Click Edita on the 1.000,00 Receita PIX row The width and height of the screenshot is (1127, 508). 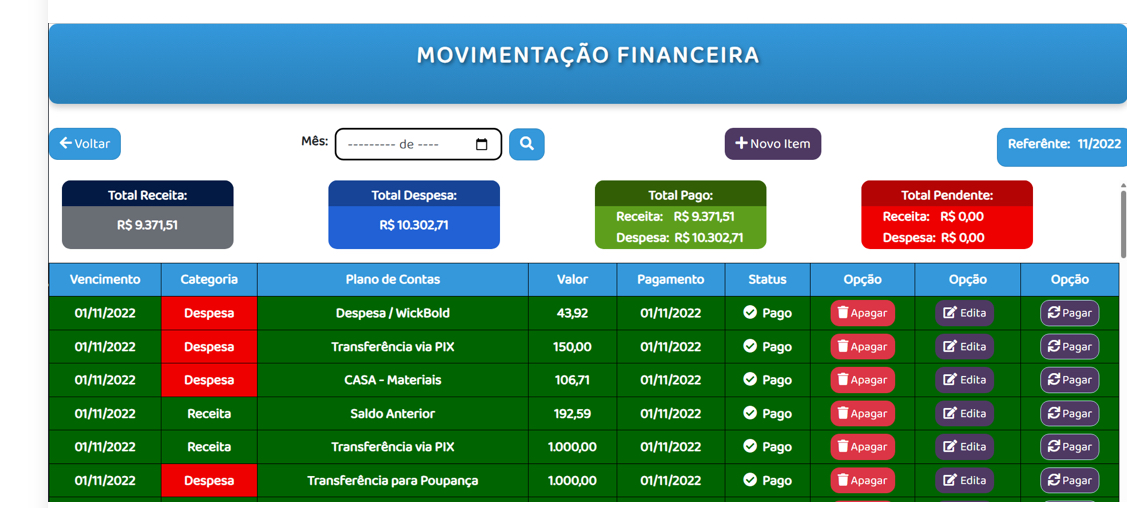pos(965,447)
